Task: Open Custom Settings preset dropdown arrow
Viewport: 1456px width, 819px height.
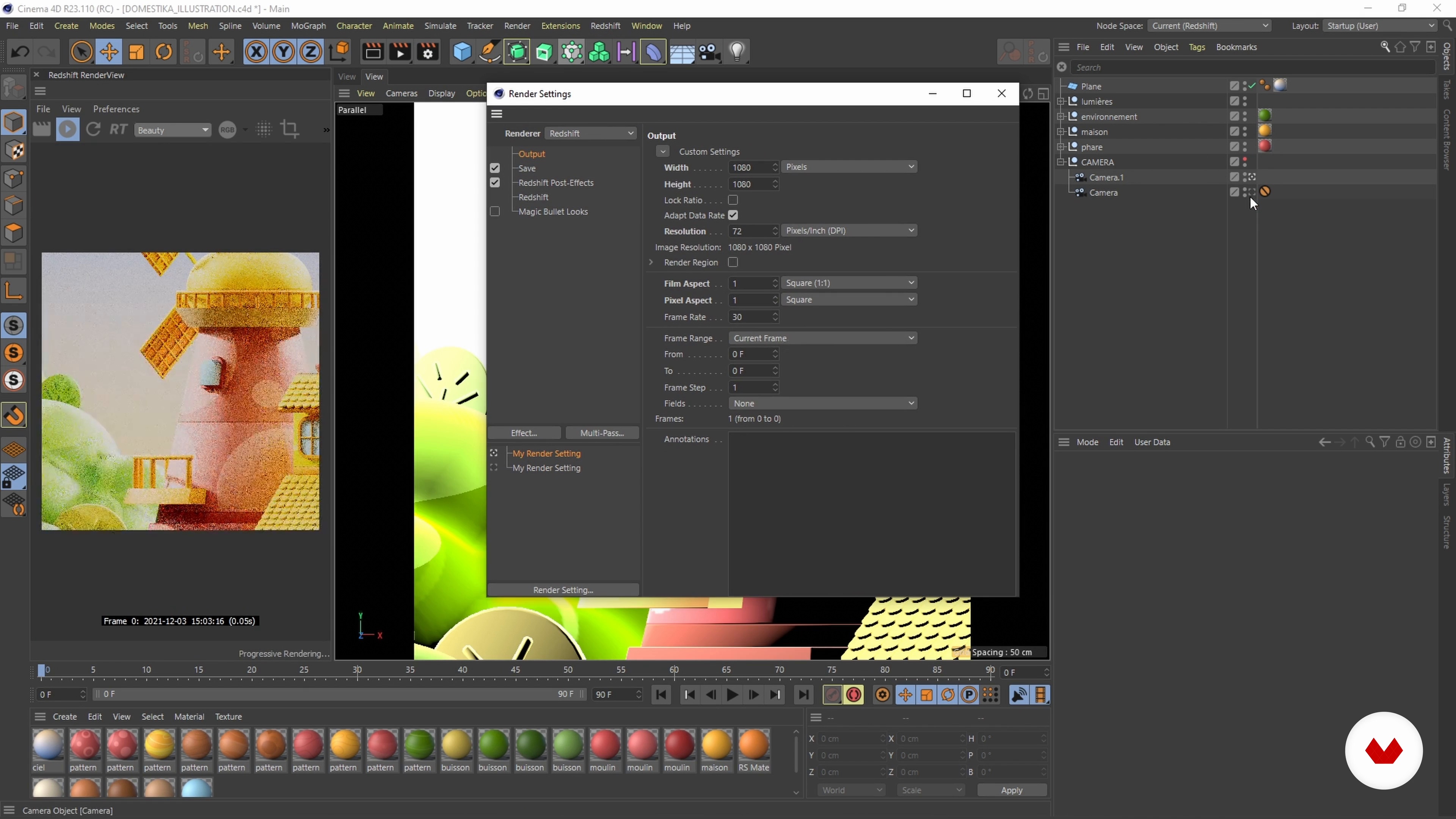Action: point(662,152)
